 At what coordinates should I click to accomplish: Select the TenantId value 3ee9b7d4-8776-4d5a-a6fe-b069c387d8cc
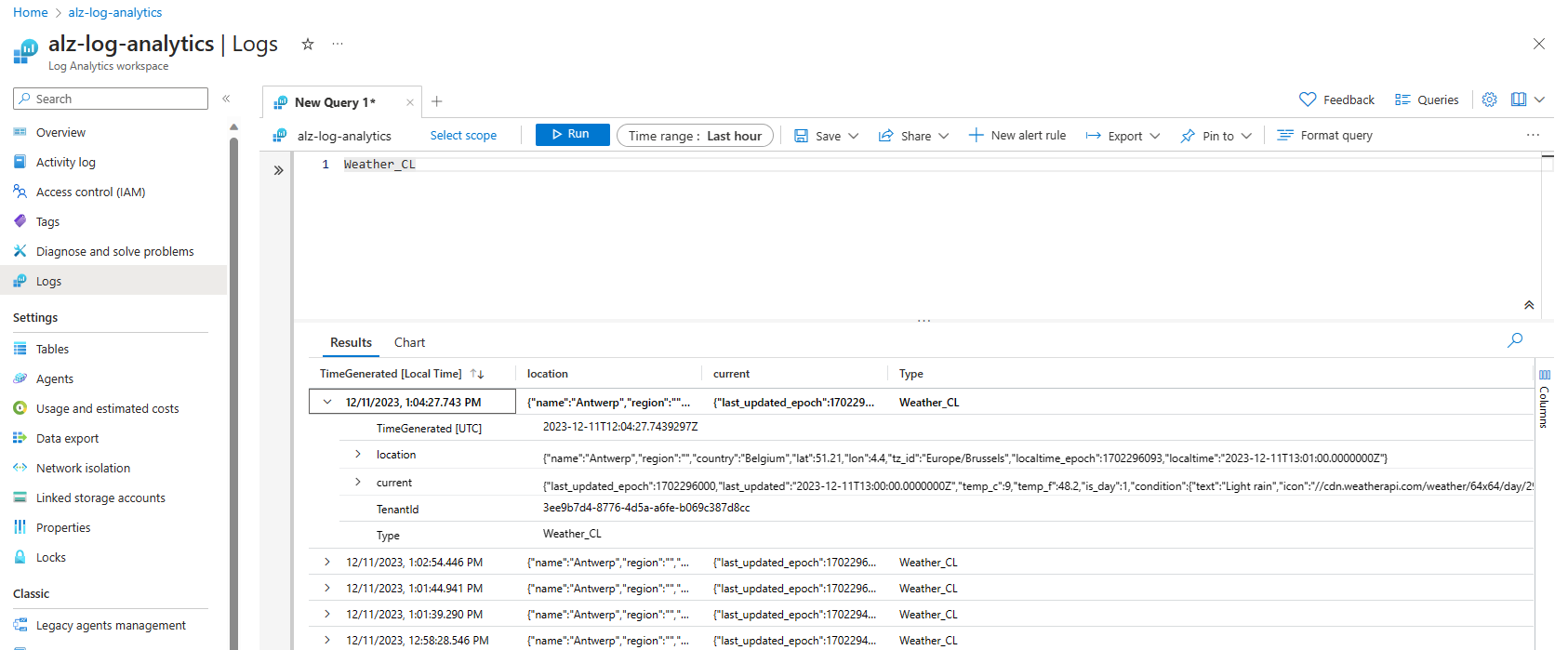[x=646, y=508]
